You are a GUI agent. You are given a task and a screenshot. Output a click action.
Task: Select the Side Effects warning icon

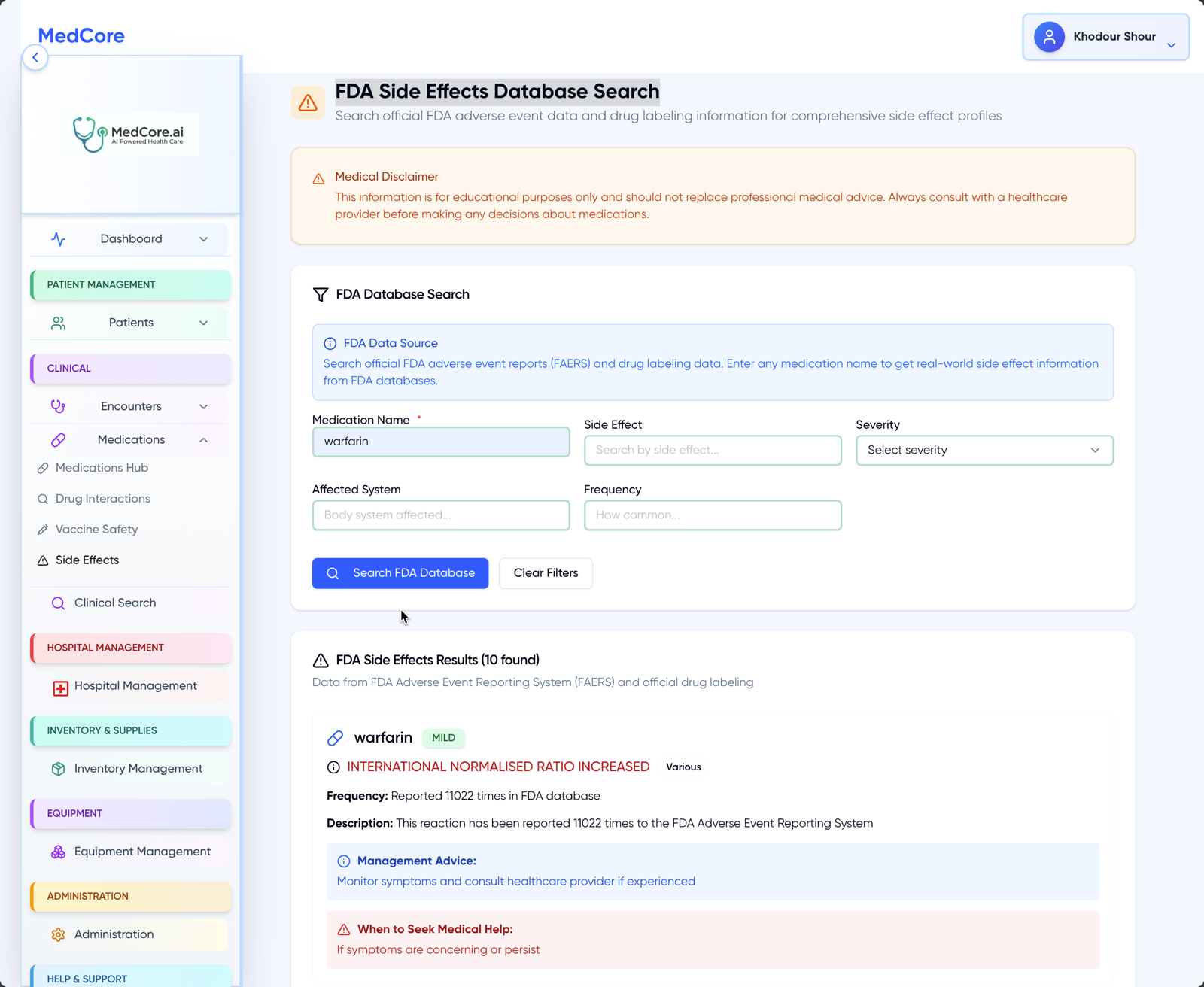tap(41, 560)
